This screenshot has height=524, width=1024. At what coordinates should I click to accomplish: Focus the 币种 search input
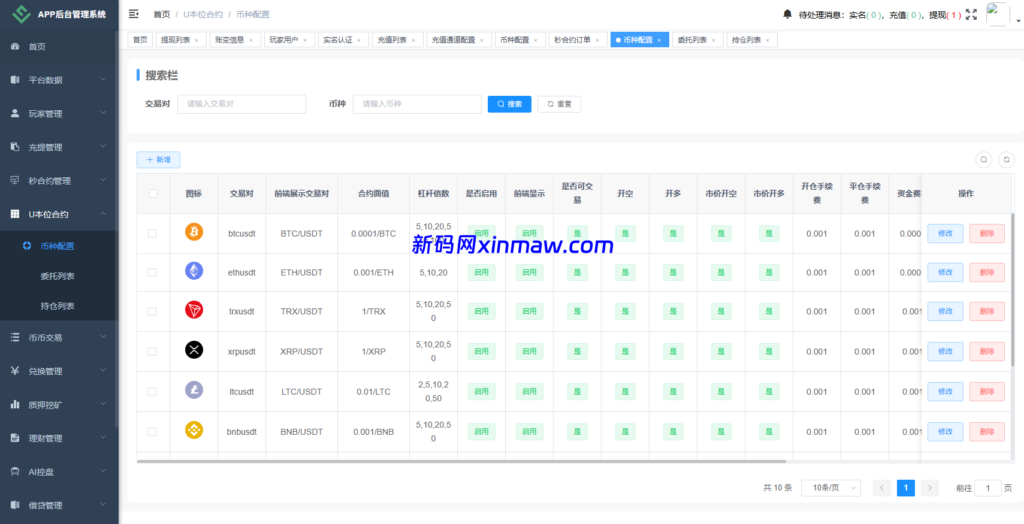(x=417, y=104)
